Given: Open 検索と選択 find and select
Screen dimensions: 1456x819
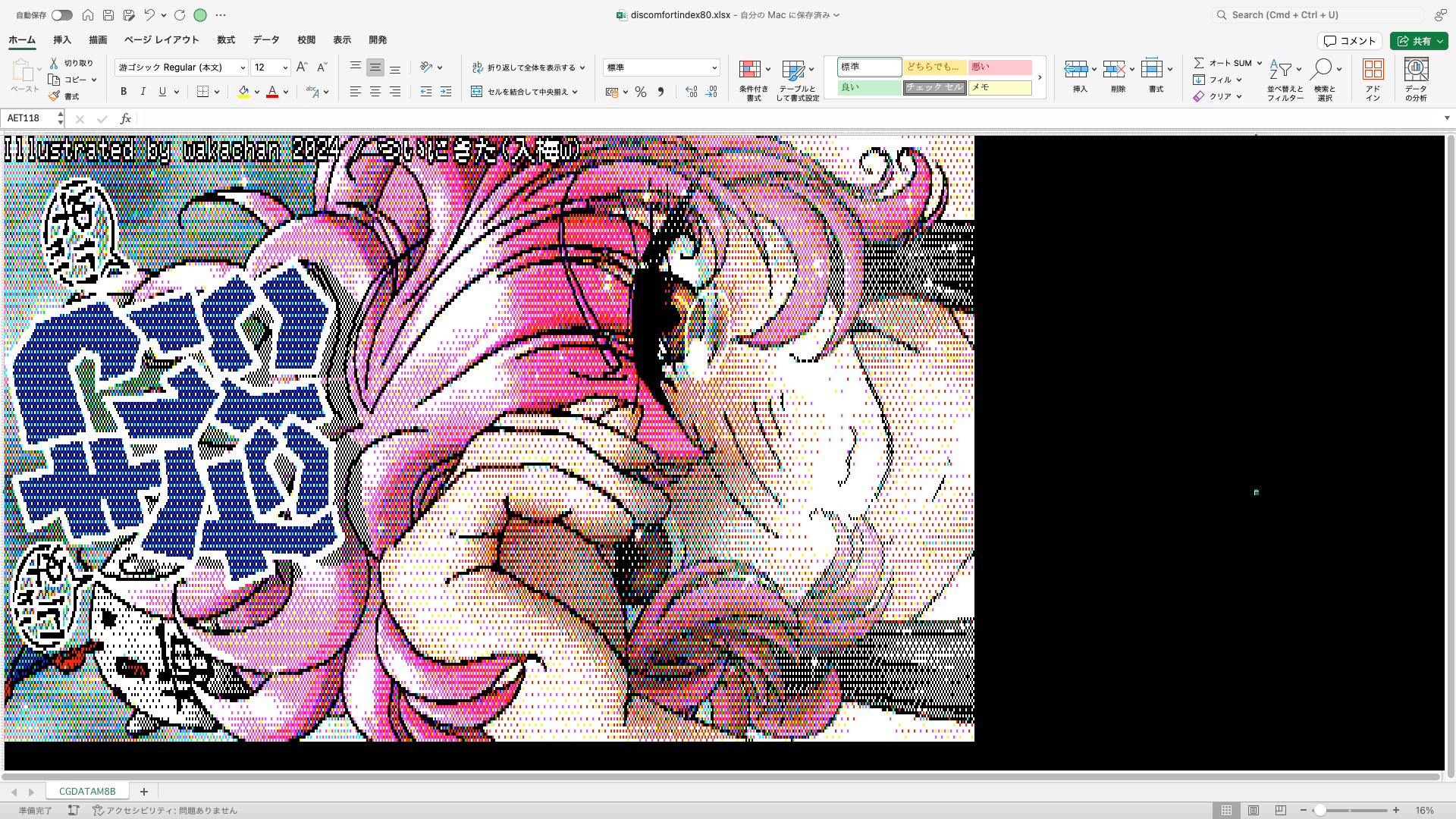Looking at the screenshot, I should tap(1325, 80).
